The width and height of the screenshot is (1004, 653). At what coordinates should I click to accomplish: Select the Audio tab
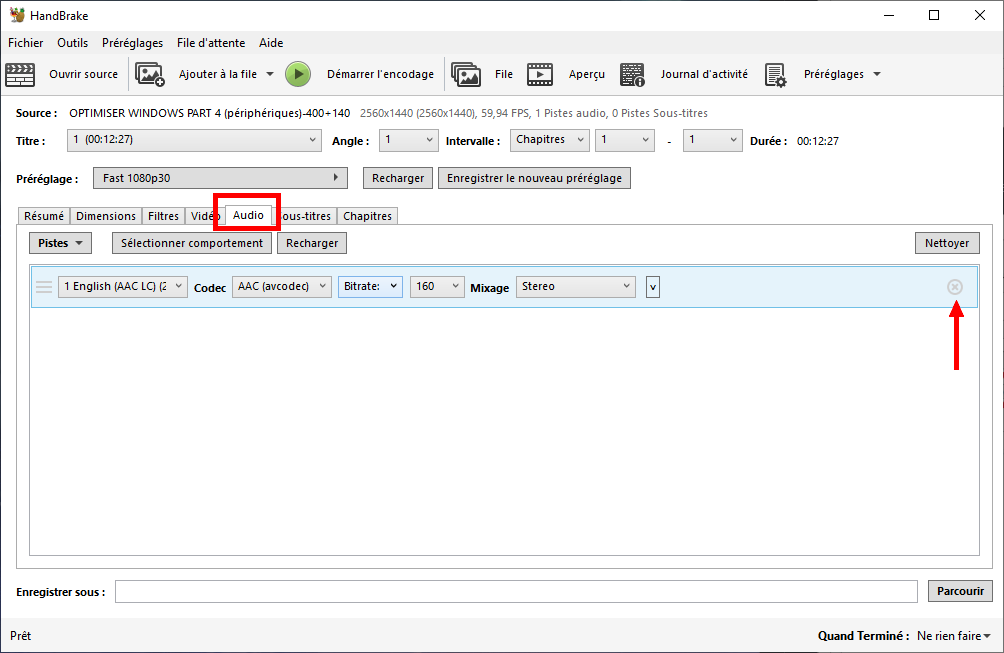[248, 215]
